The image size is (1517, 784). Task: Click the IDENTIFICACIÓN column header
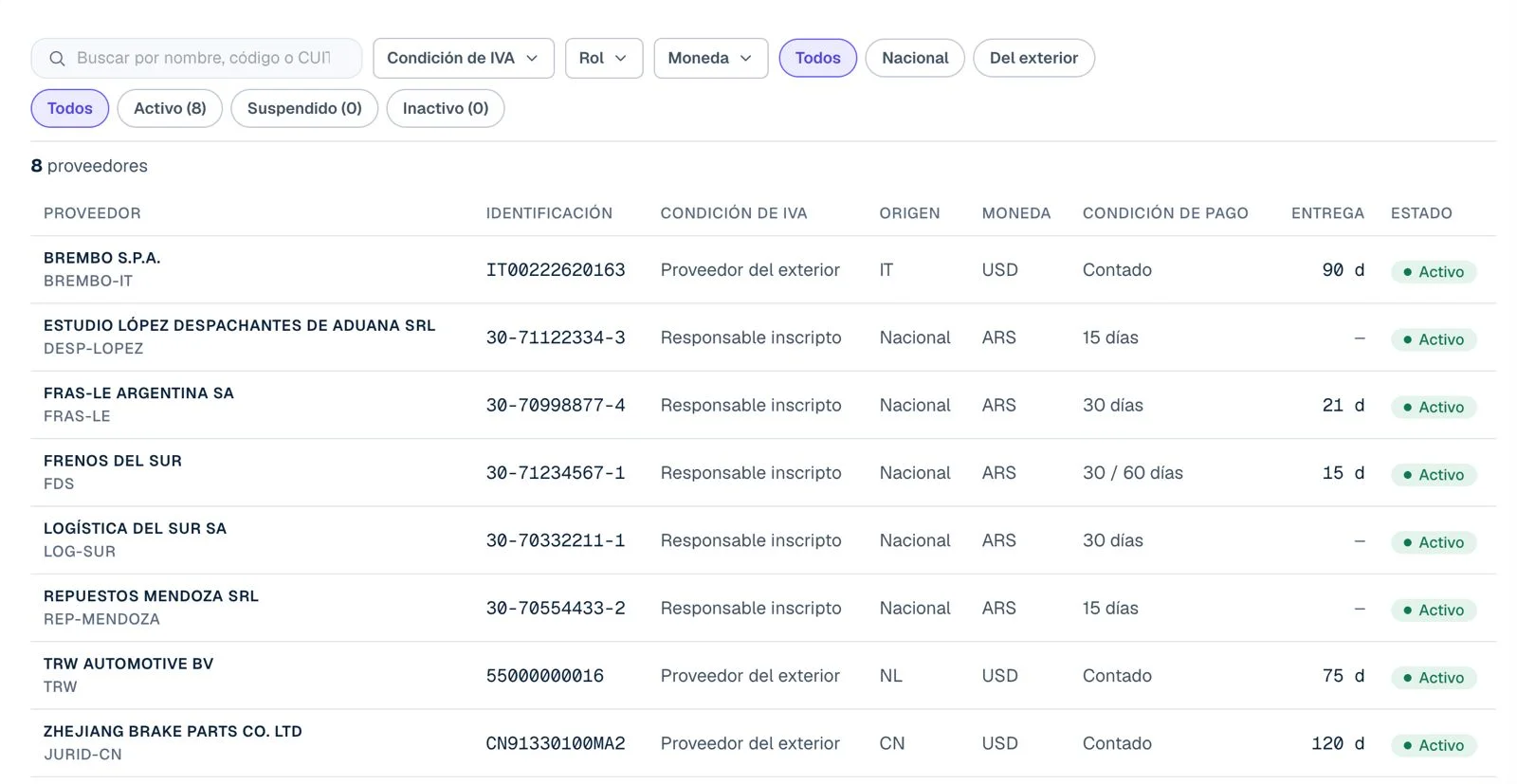(x=549, y=214)
